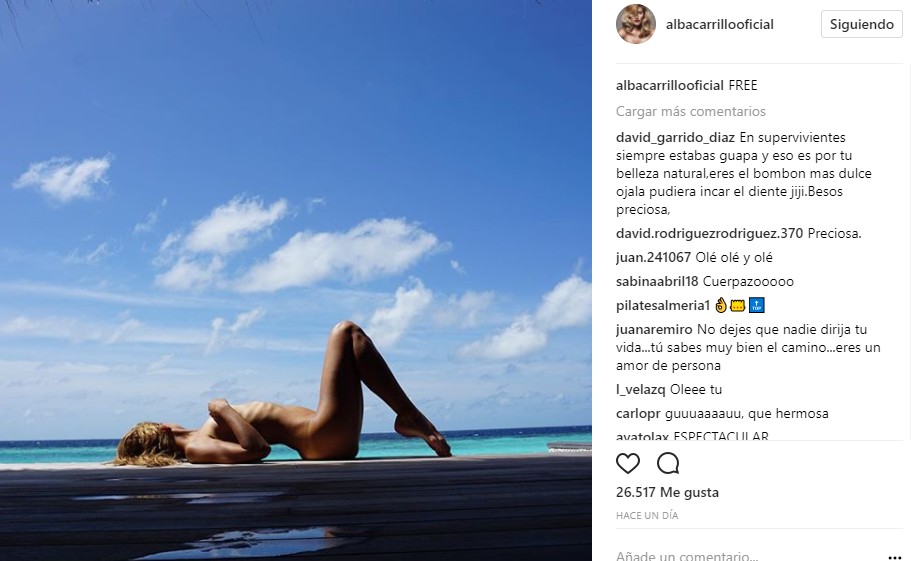Open pilatesalmeria1 profile
Viewport: 911px width, 561px height.
tap(663, 305)
